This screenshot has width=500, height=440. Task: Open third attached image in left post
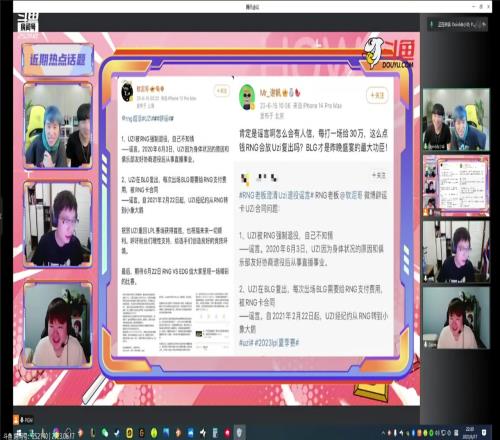212,322
